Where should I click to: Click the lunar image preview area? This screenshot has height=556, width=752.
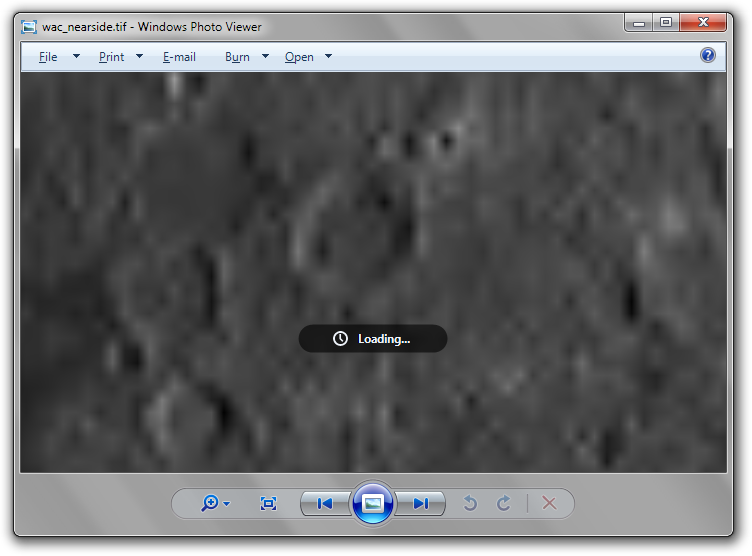(x=373, y=272)
